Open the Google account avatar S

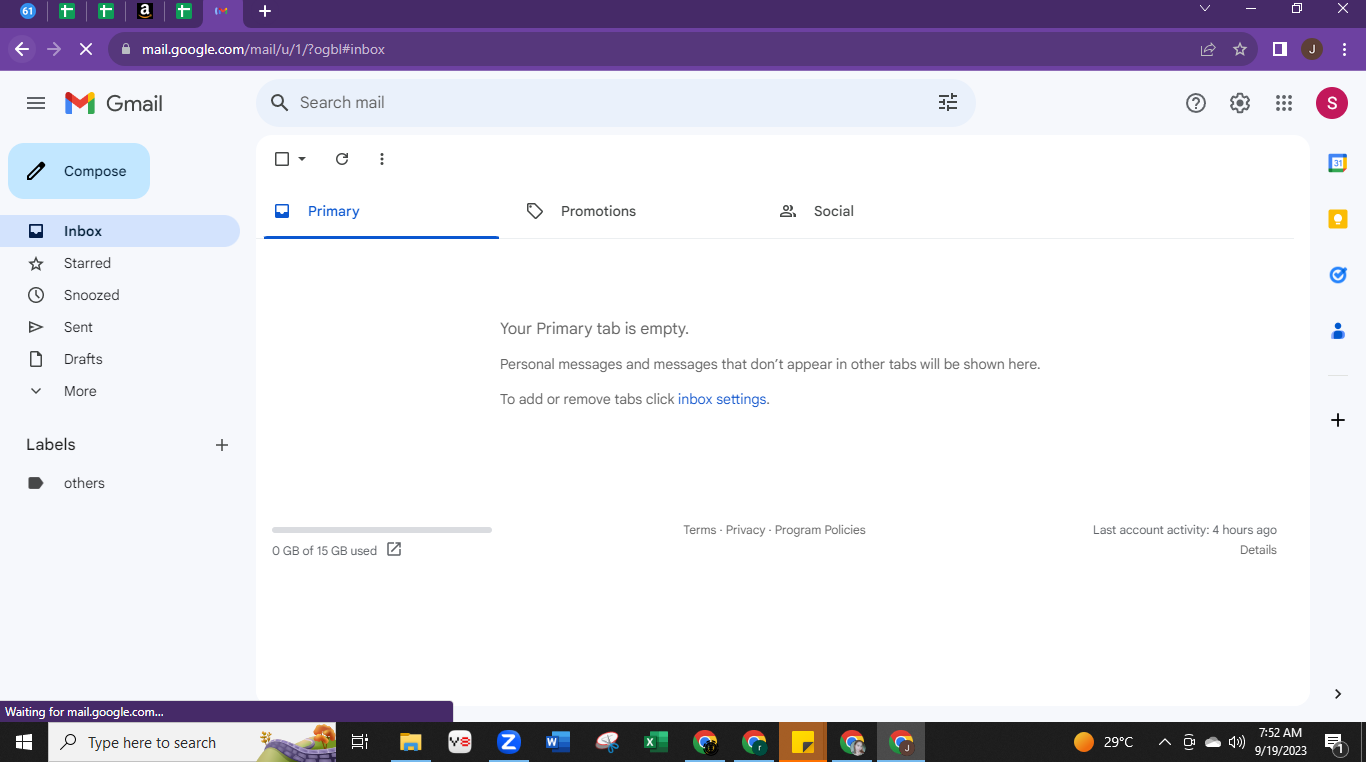coord(1332,103)
